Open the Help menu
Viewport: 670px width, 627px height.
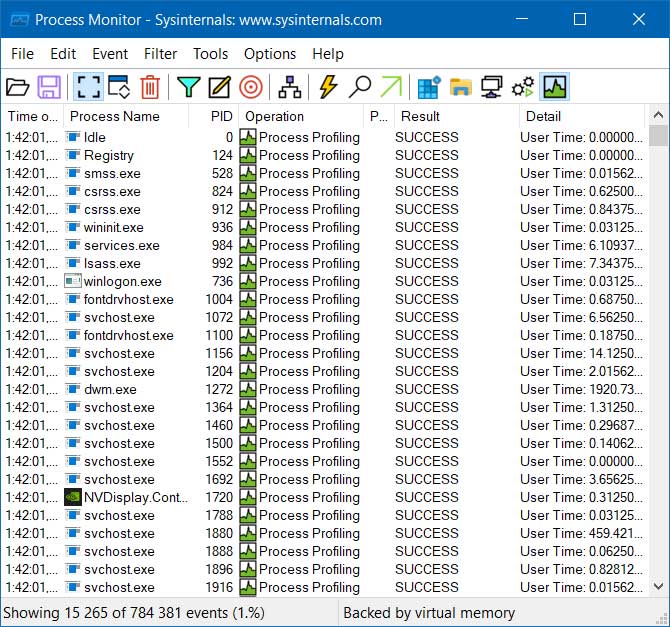coord(328,54)
